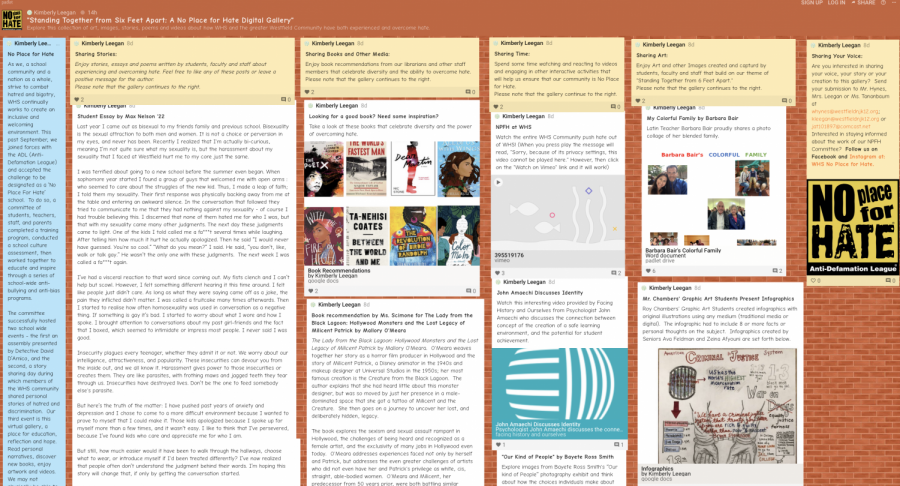Open the jatt01897@comcast.net email link
900x486 pixels.
[840, 126]
